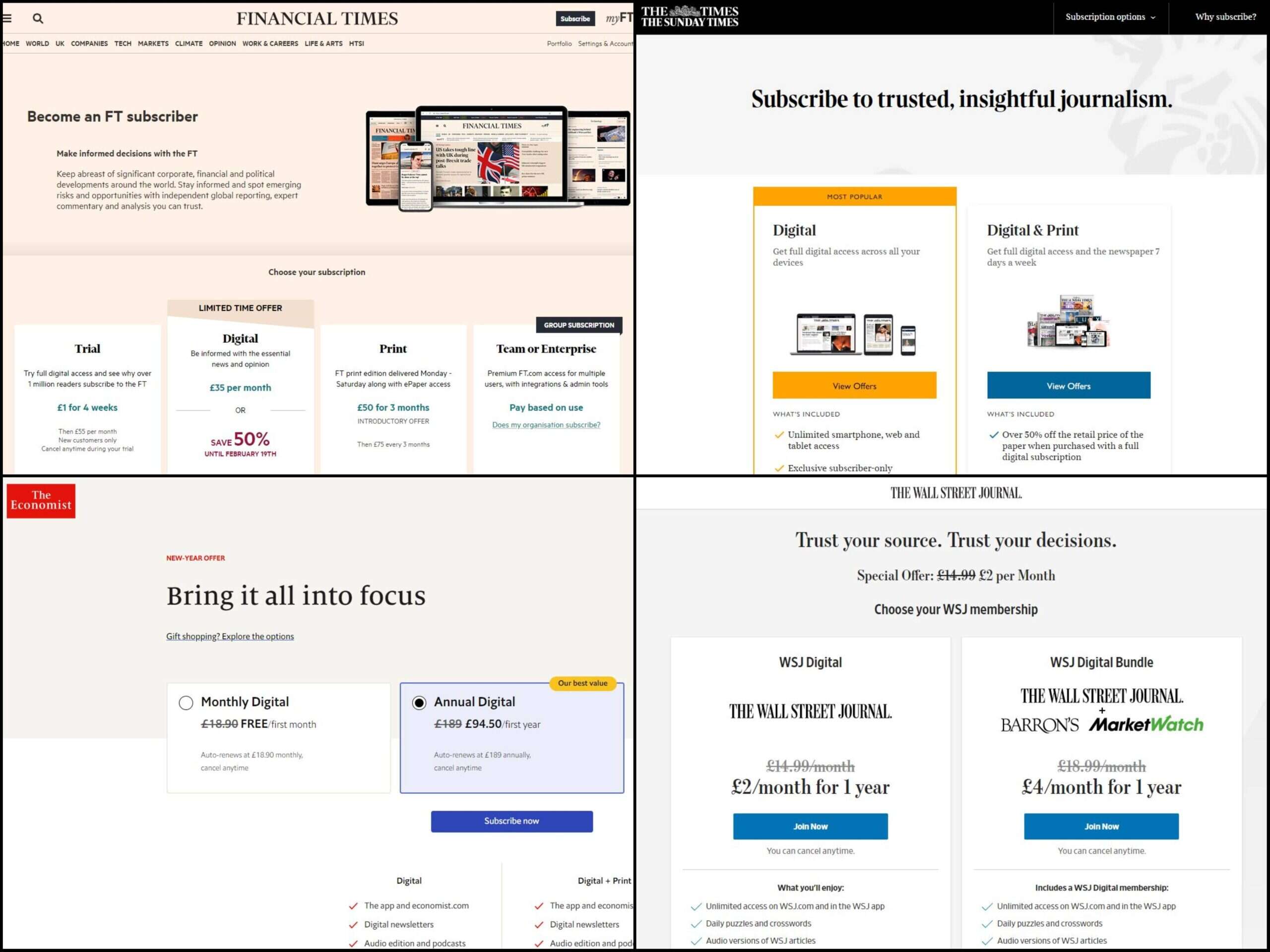Select the Monthly Digital radio button
Viewport: 1270px width, 952px height.
tap(185, 702)
